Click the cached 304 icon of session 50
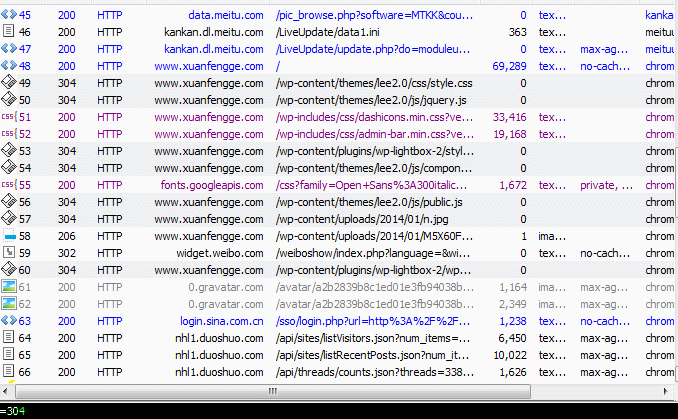678x419 pixels. tap(9, 99)
